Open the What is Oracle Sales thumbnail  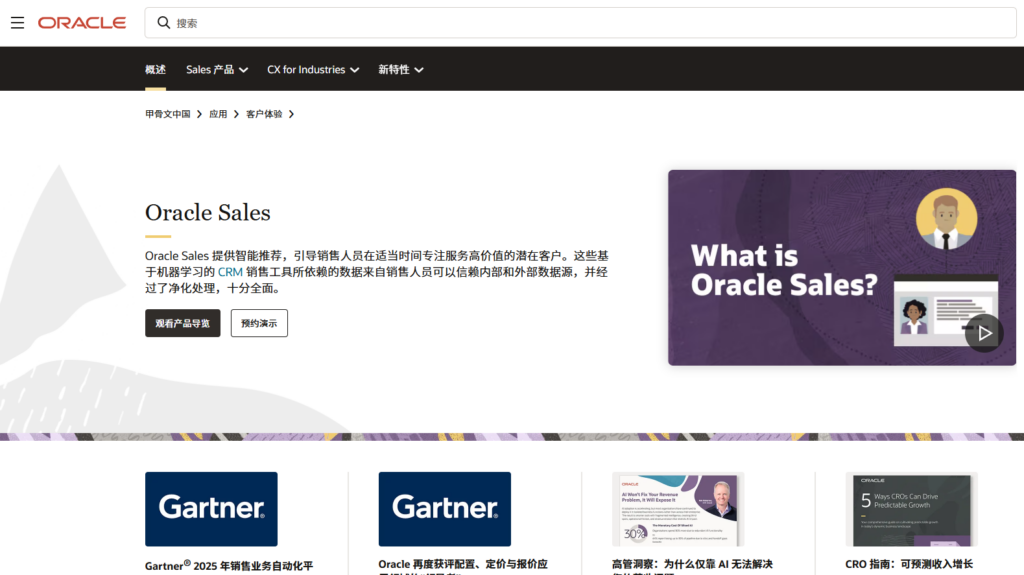[x=842, y=267]
